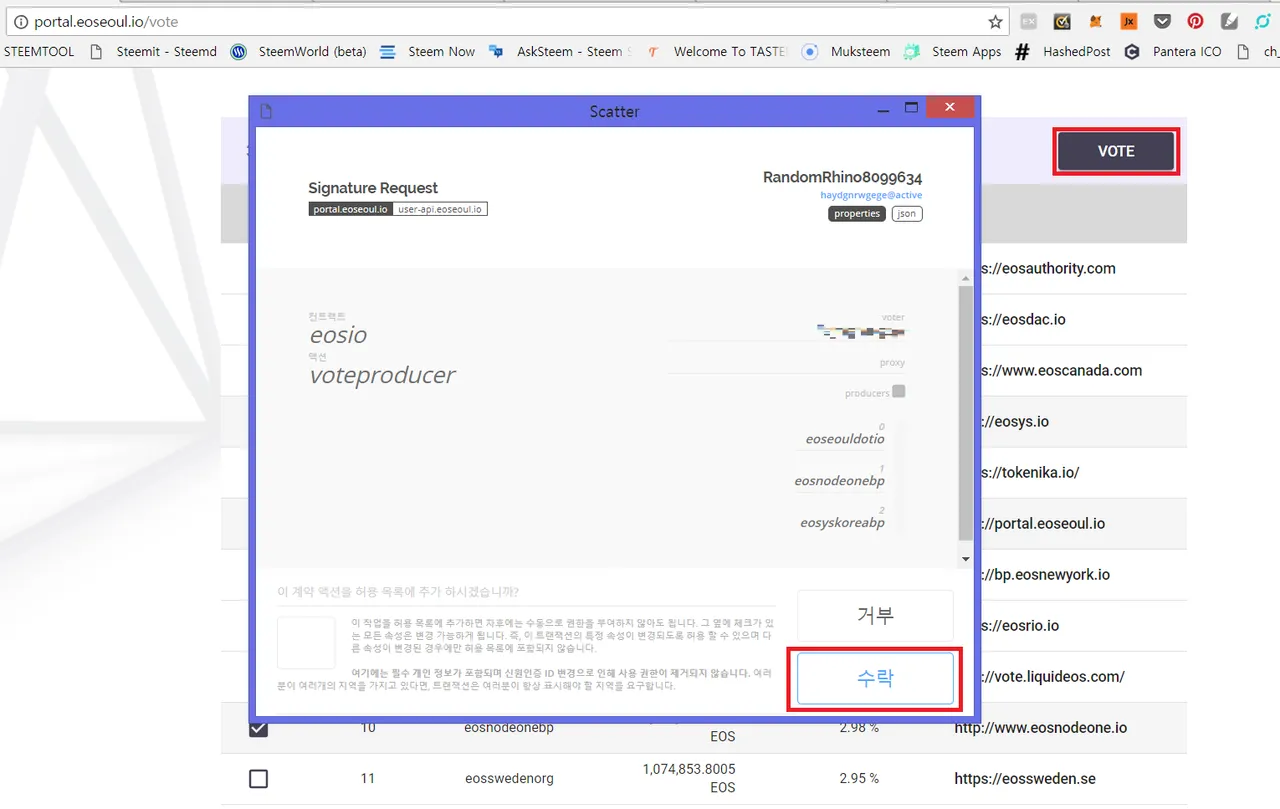Click the Pinterest extension icon
1280x809 pixels.
coord(1195,21)
